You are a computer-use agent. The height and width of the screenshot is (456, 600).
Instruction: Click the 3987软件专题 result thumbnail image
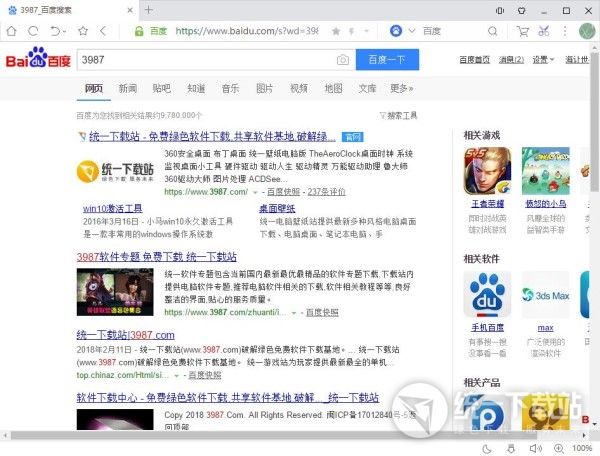click(x=115, y=292)
